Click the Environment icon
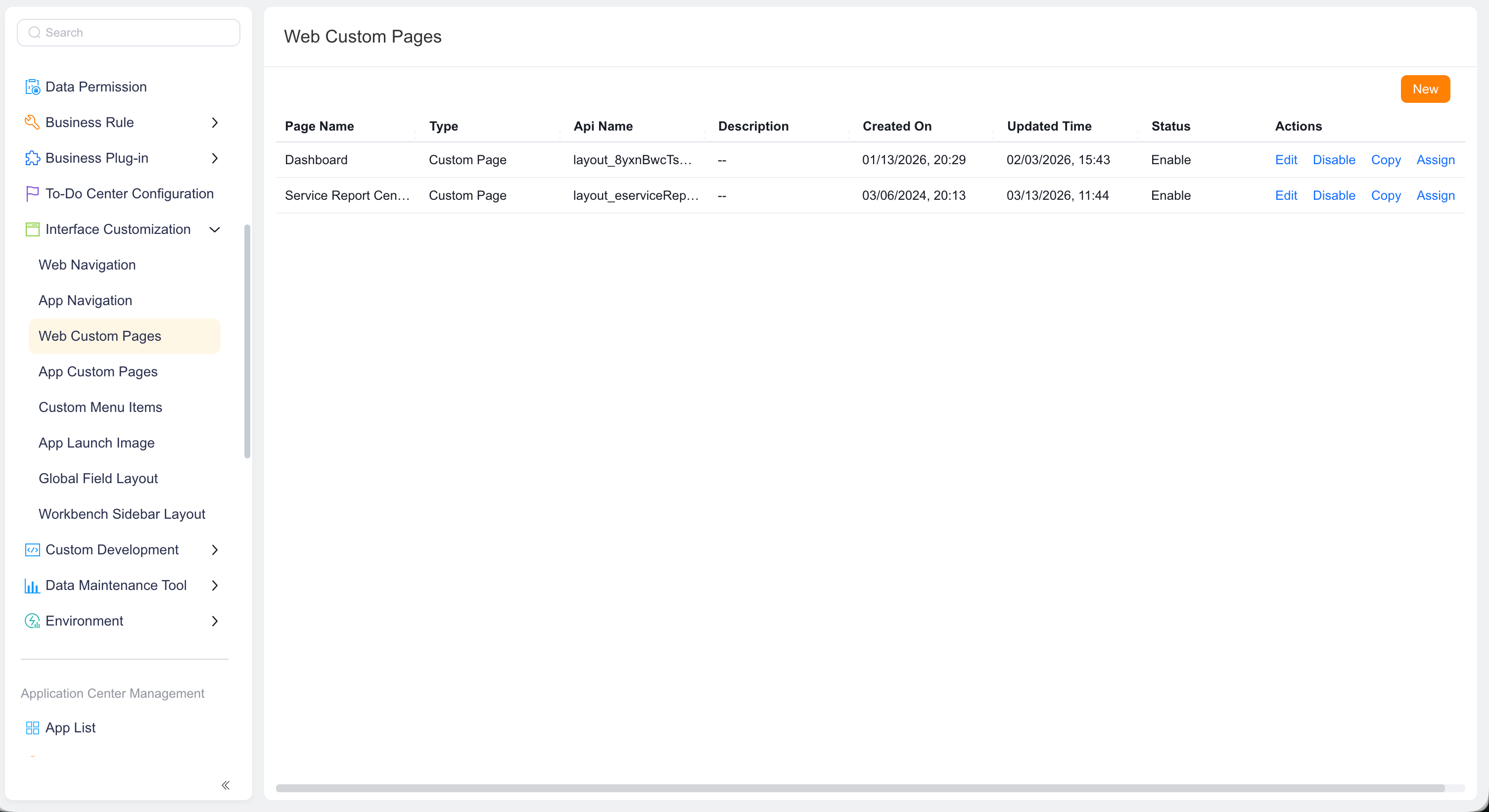 [32, 621]
